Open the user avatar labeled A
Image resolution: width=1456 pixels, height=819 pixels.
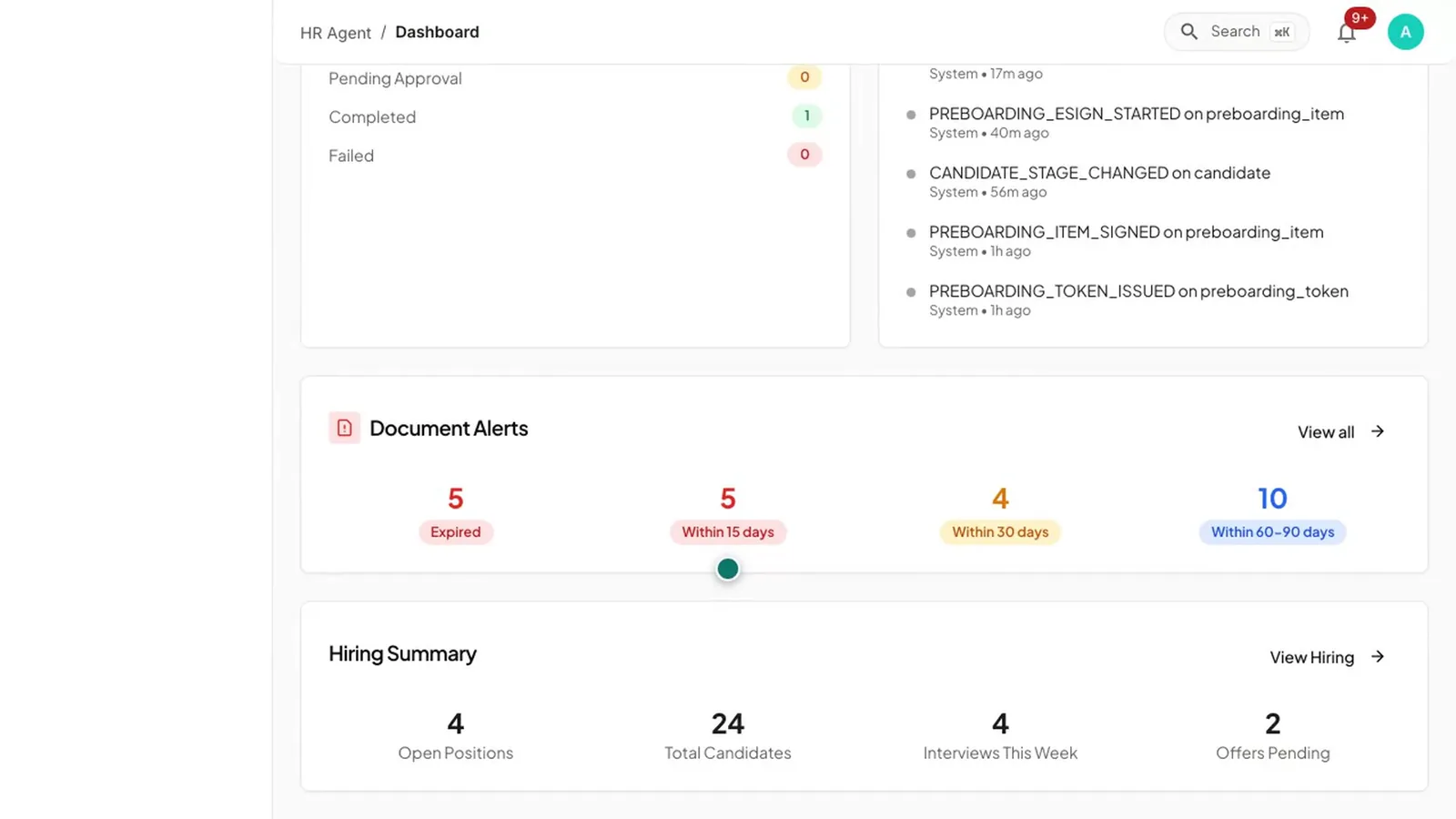pyautogui.click(x=1405, y=32)
